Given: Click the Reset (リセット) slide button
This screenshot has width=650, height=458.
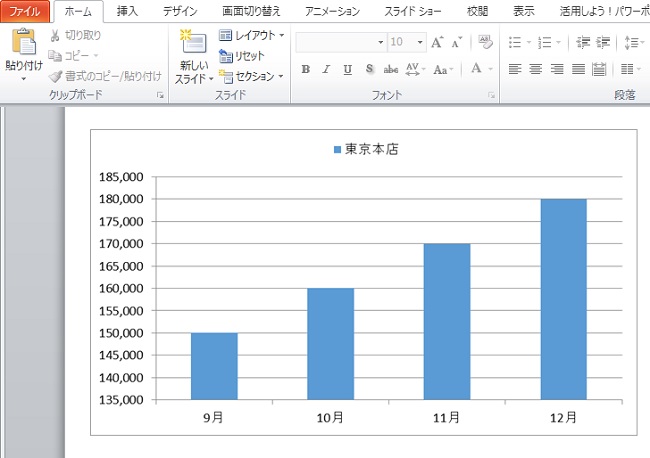Looking at the screenshot, I should [242, 56].
